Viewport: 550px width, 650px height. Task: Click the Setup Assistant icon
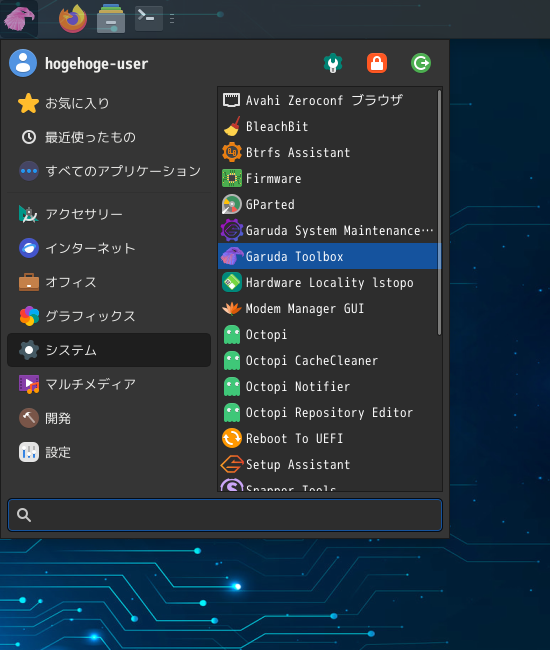pyautogui.click(x=231, y=464)
